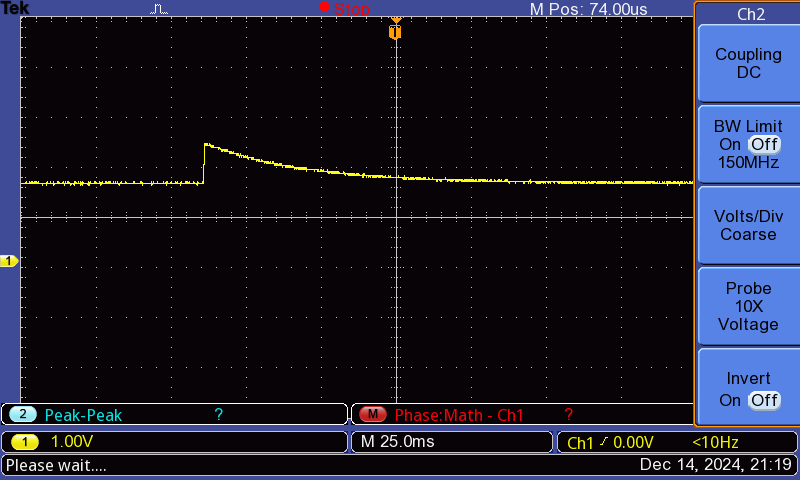Toggle the BW Limit 150MHz setting
This screenshot has width=800, height=480.
pos(748,144)
